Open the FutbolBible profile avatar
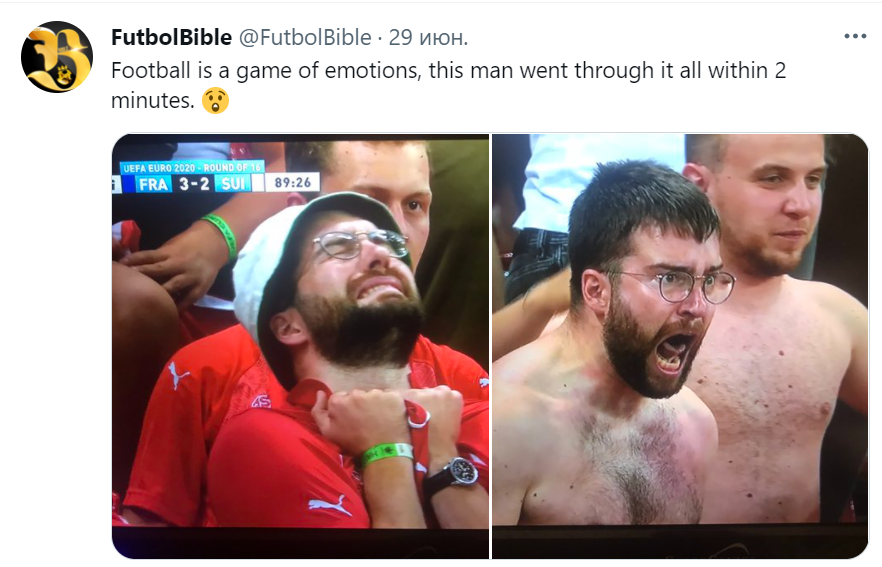Screen dimensions: 882x567 coord(57,57)
